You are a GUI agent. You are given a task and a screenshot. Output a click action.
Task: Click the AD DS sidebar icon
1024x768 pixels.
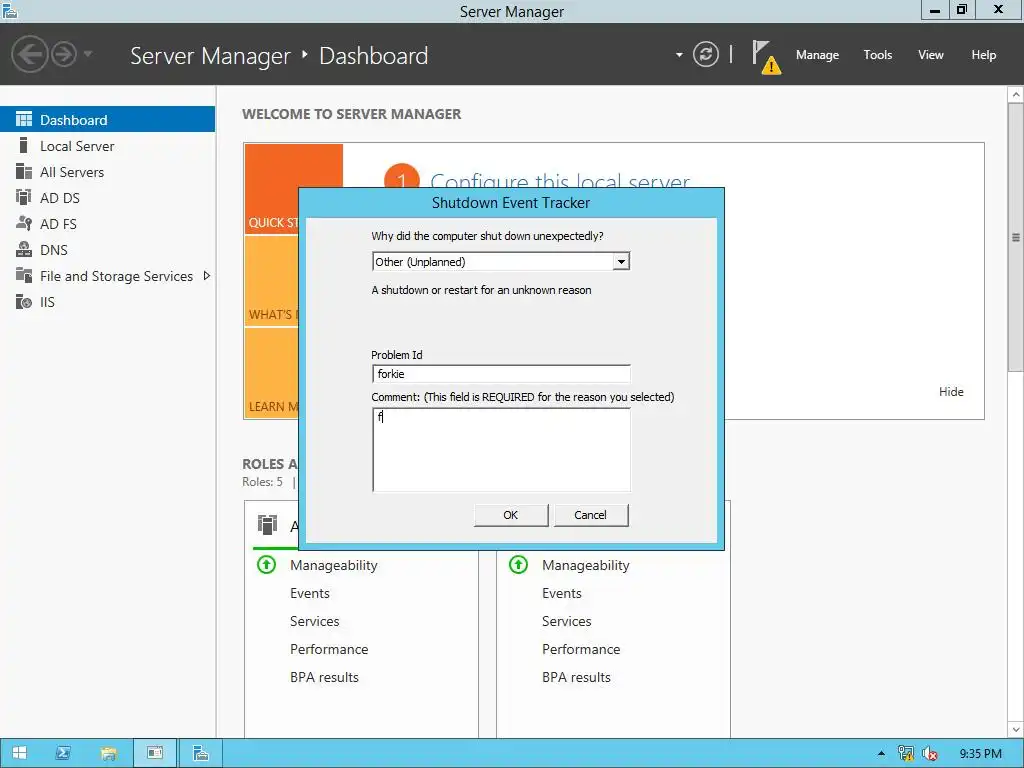24,197
